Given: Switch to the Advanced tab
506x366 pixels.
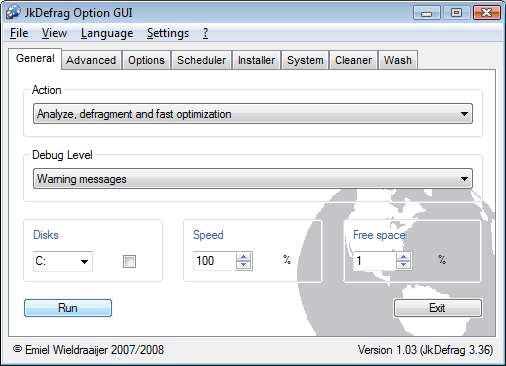Looking at the screenshot, I should [91, 60].
